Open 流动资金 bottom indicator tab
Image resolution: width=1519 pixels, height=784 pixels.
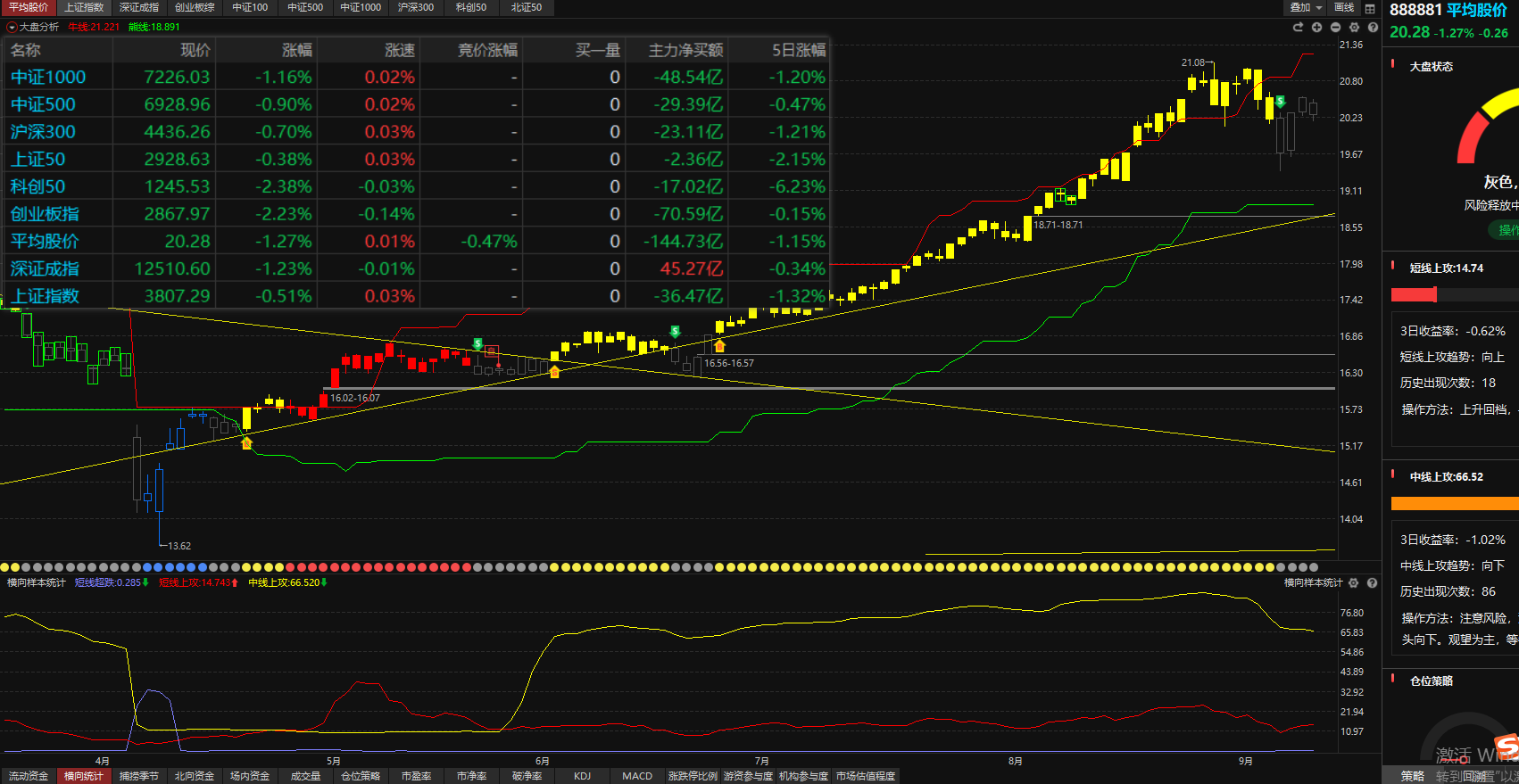[29, 776]
